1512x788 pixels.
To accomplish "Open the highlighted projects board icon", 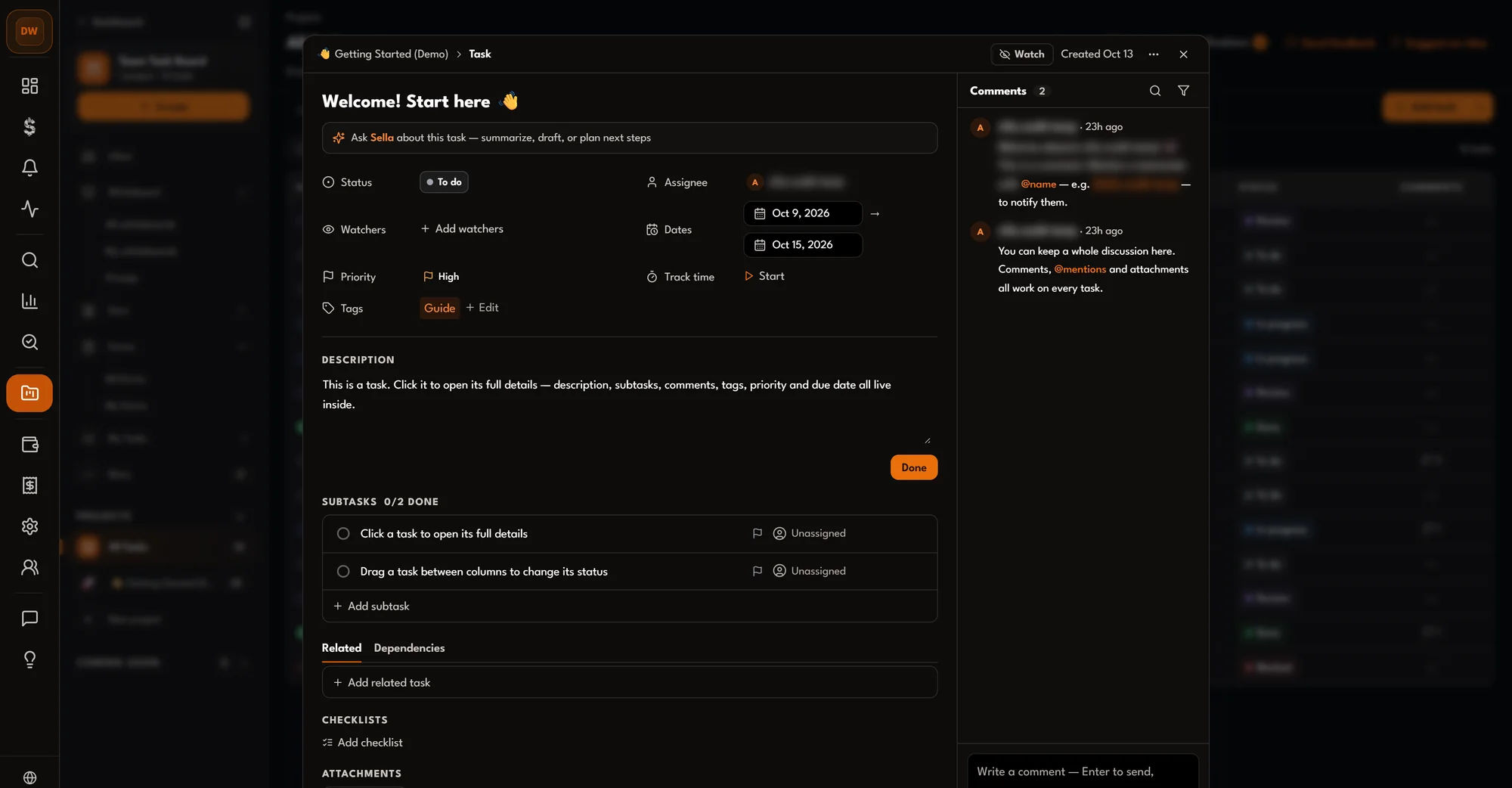I will click(29, 393).
